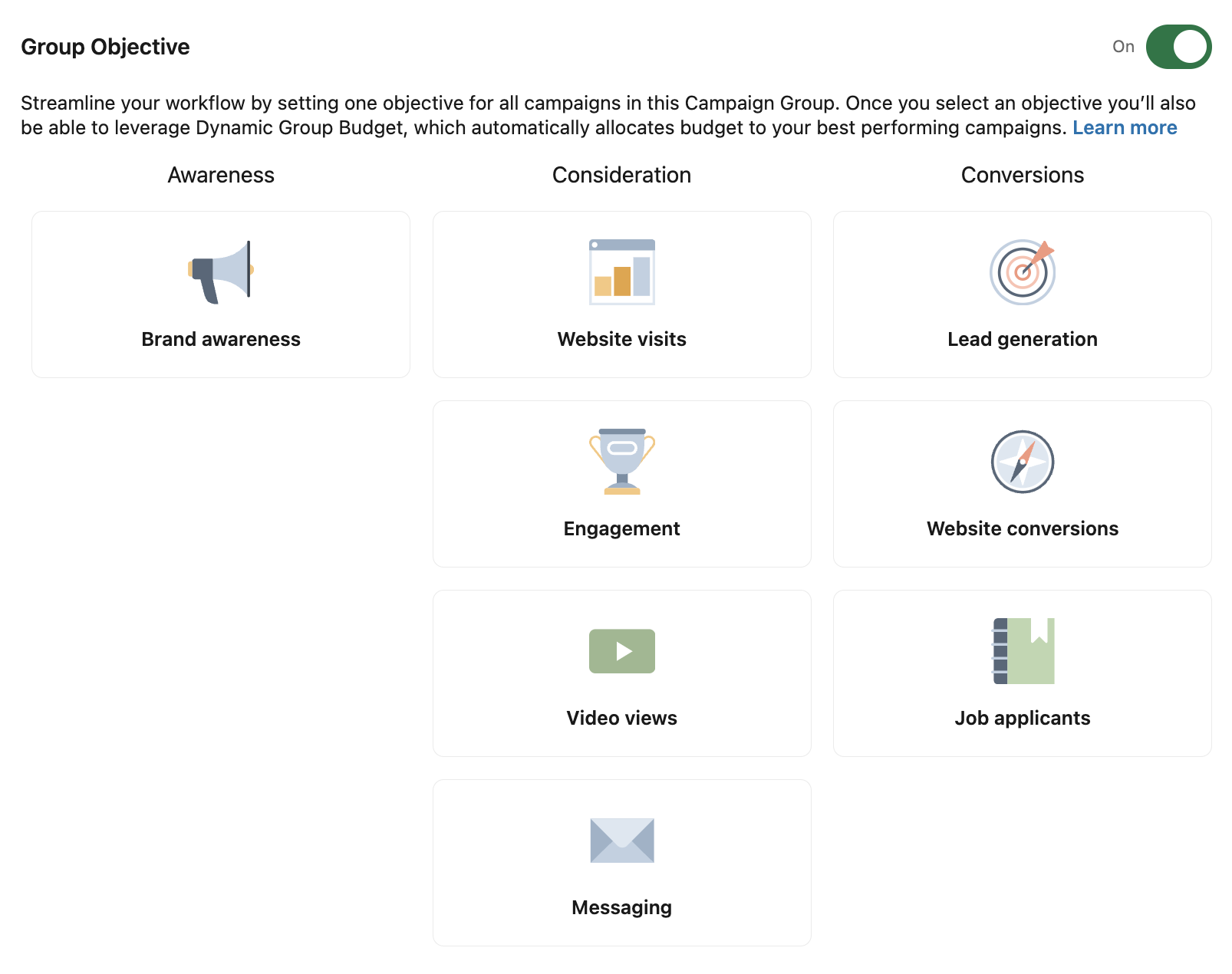Screen dimensions: 1232x974
Task: Click the play button Video views icon
Action: 621,651
